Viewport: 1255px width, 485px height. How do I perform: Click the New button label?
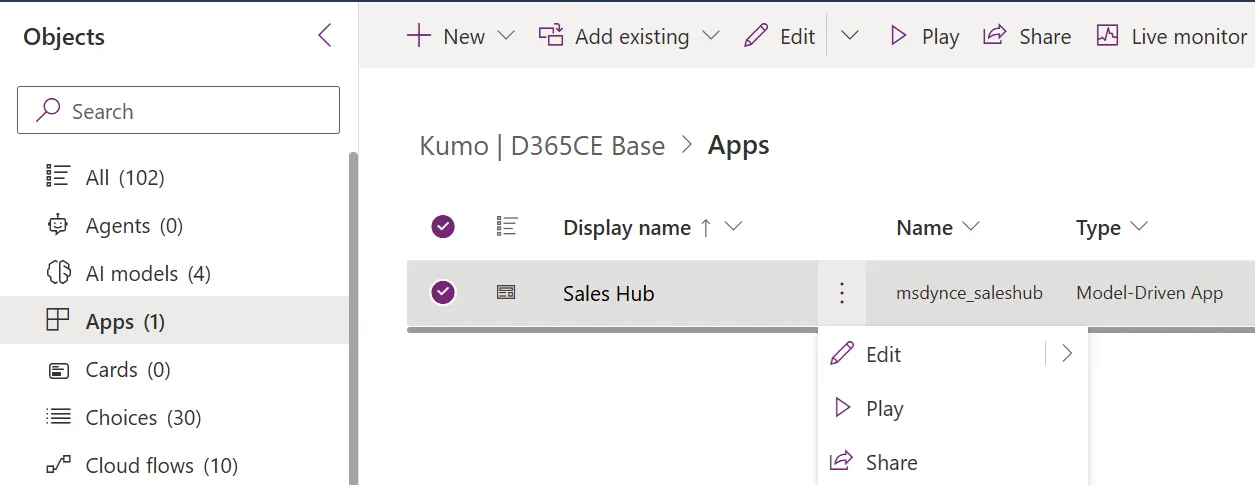tap(464, 36)
